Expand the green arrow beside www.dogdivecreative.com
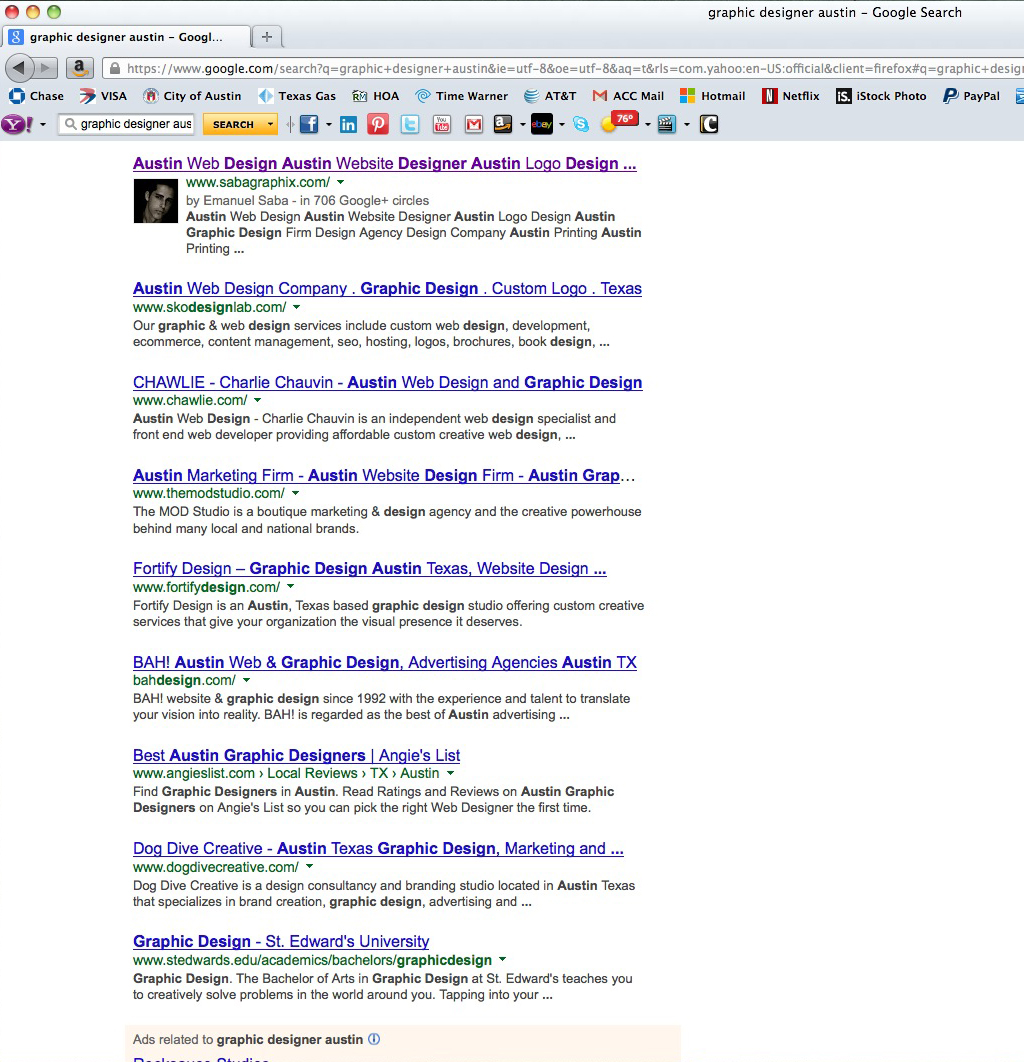The image size is (1024, 1062). click(310, 866)
